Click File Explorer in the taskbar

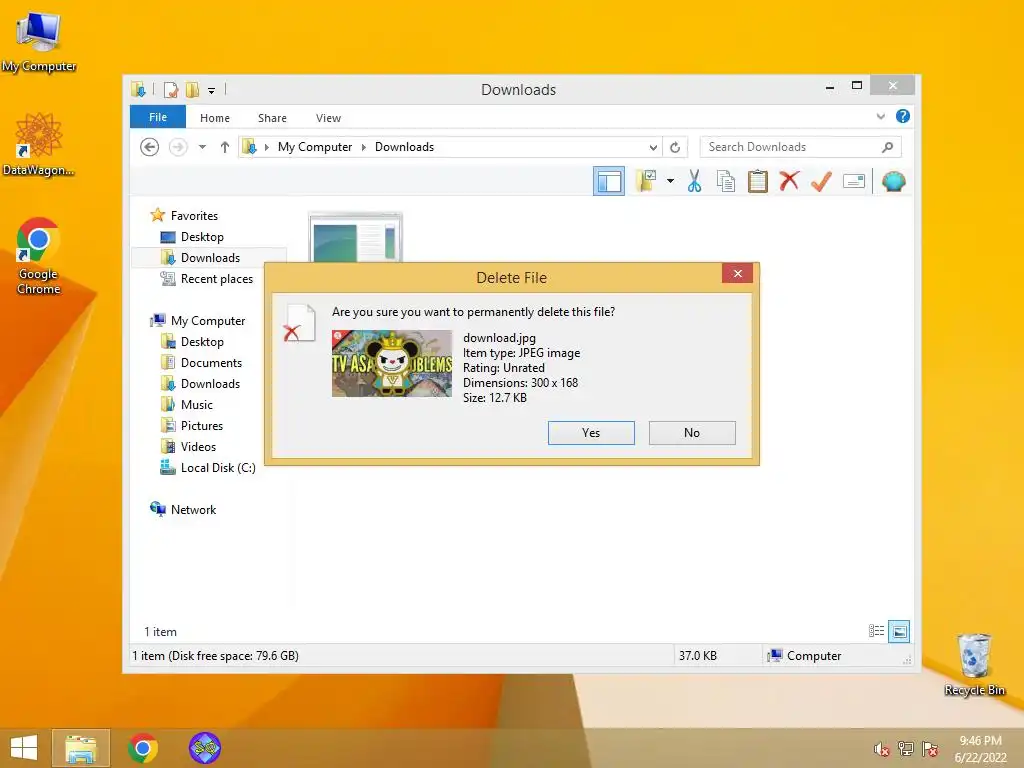point(81,748)
